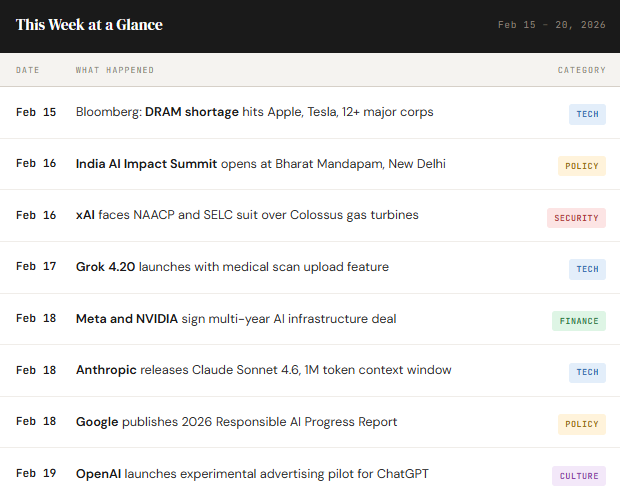Open Google Responsible AI Progress Report story

[x=236, y=422]
